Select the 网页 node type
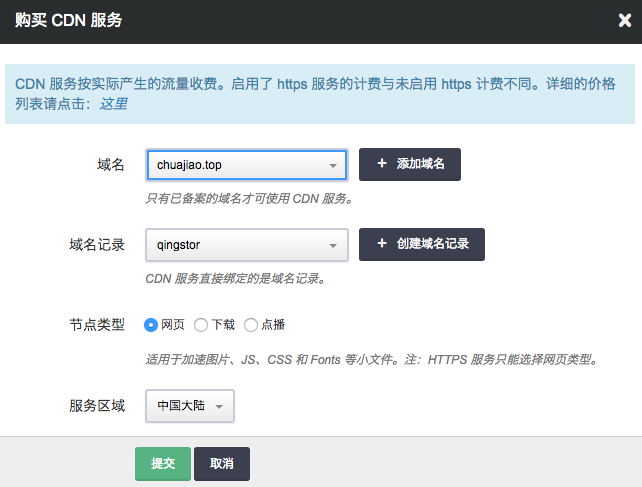Screen dimensions: 642x487 click(151, 325)
